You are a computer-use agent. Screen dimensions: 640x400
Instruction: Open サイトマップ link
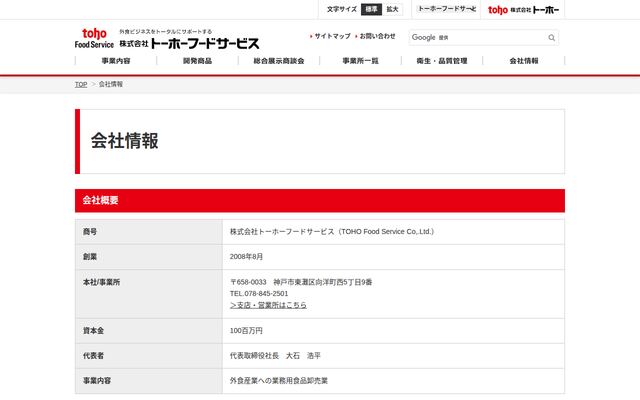click(x=330, y=36)
